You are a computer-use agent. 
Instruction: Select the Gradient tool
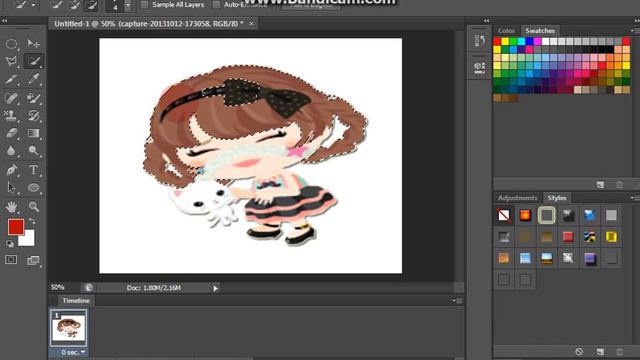(x=33, y=133)
